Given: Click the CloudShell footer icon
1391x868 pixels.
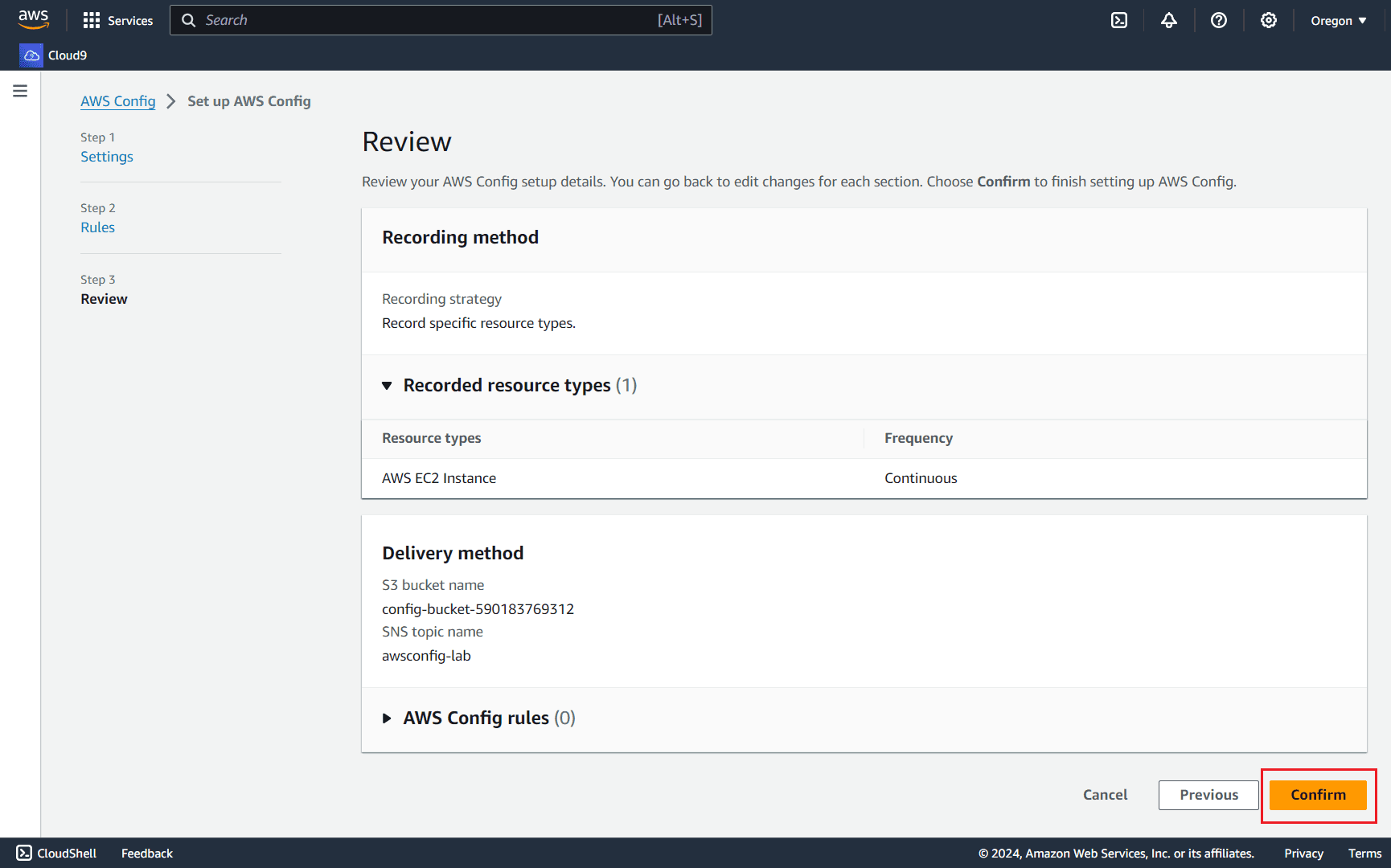Looking at the screenshot, I should (24, 853).
